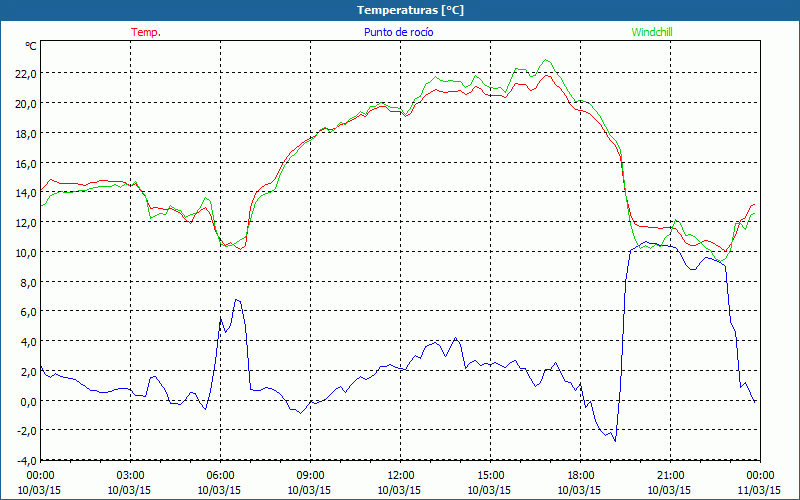Click the '20,0' y-axis value
Screen dimensions: 800x500
(x=27, y=104)
